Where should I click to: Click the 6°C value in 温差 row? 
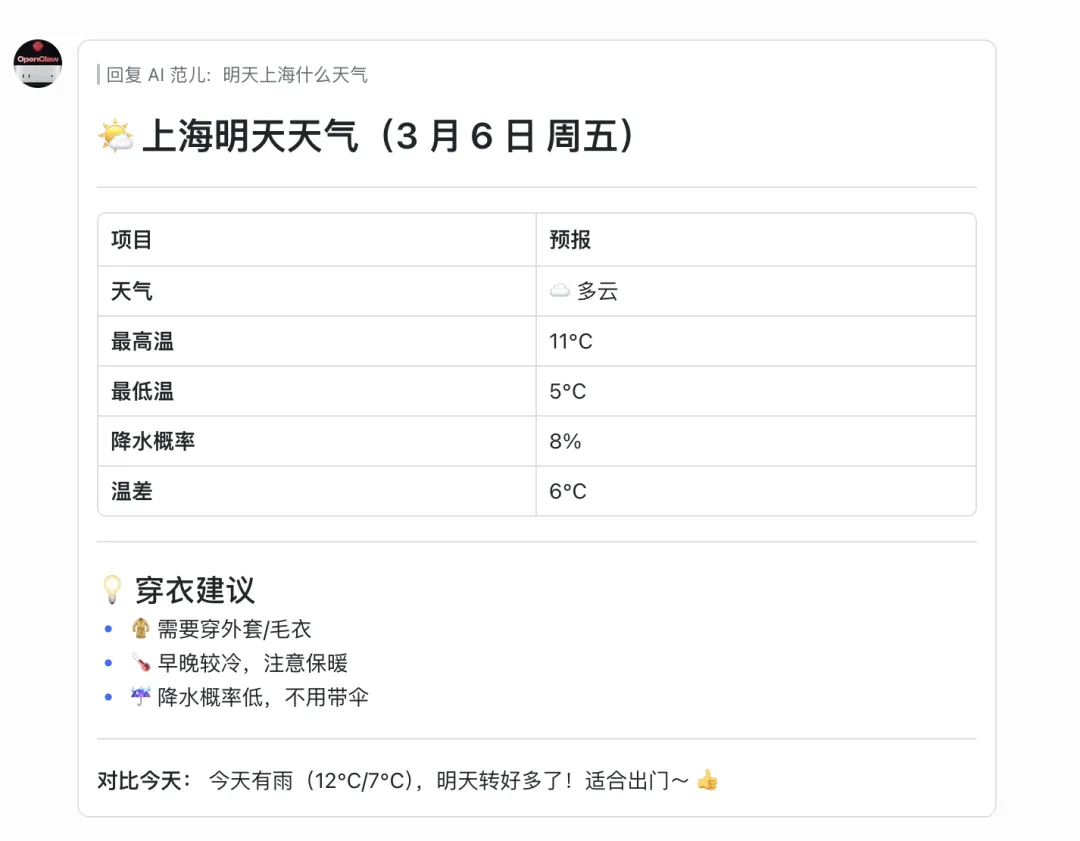click(568, 491)
